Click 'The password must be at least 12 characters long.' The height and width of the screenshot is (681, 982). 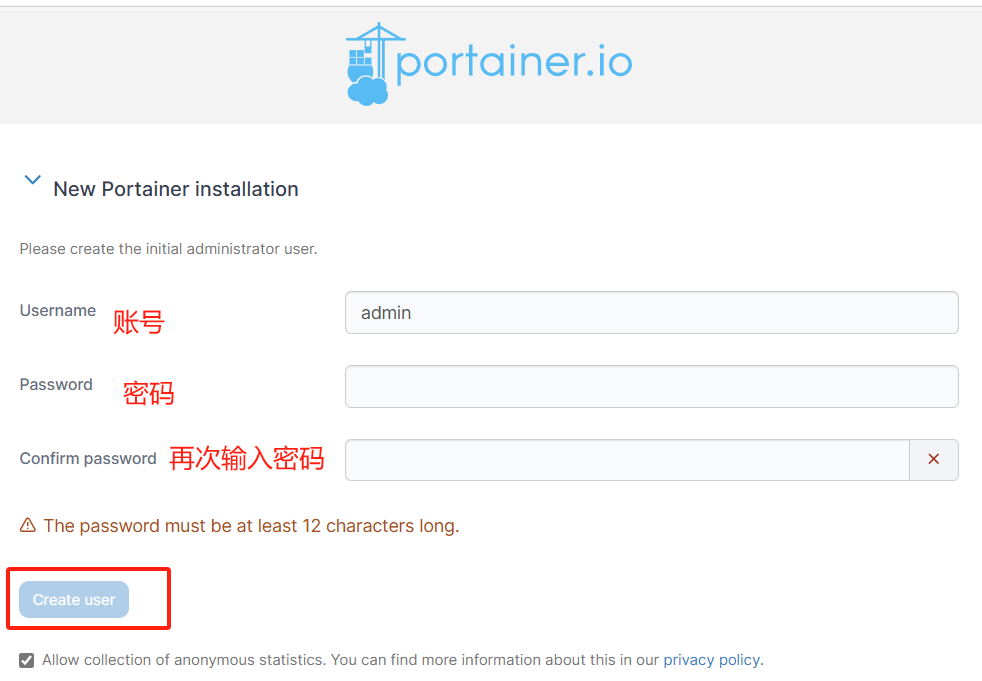[251, 526]
